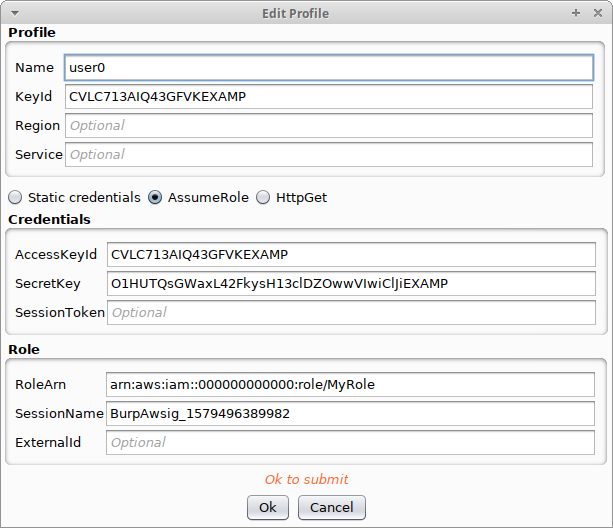
Task: Click the SessionToken label
Action: point(60,312)
